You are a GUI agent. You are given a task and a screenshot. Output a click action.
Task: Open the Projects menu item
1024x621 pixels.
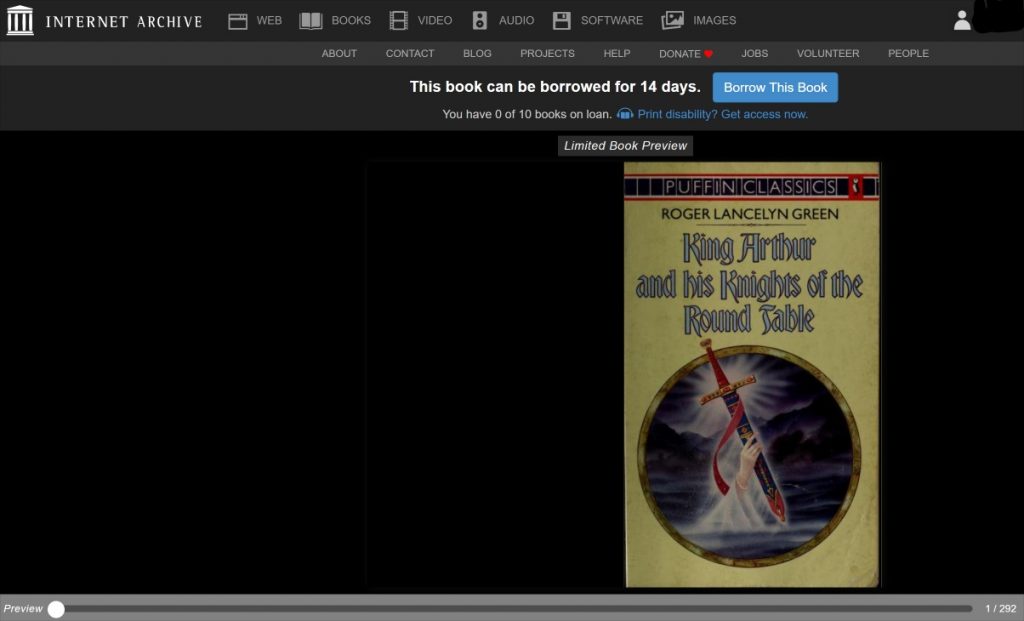[x=547, y=53]
